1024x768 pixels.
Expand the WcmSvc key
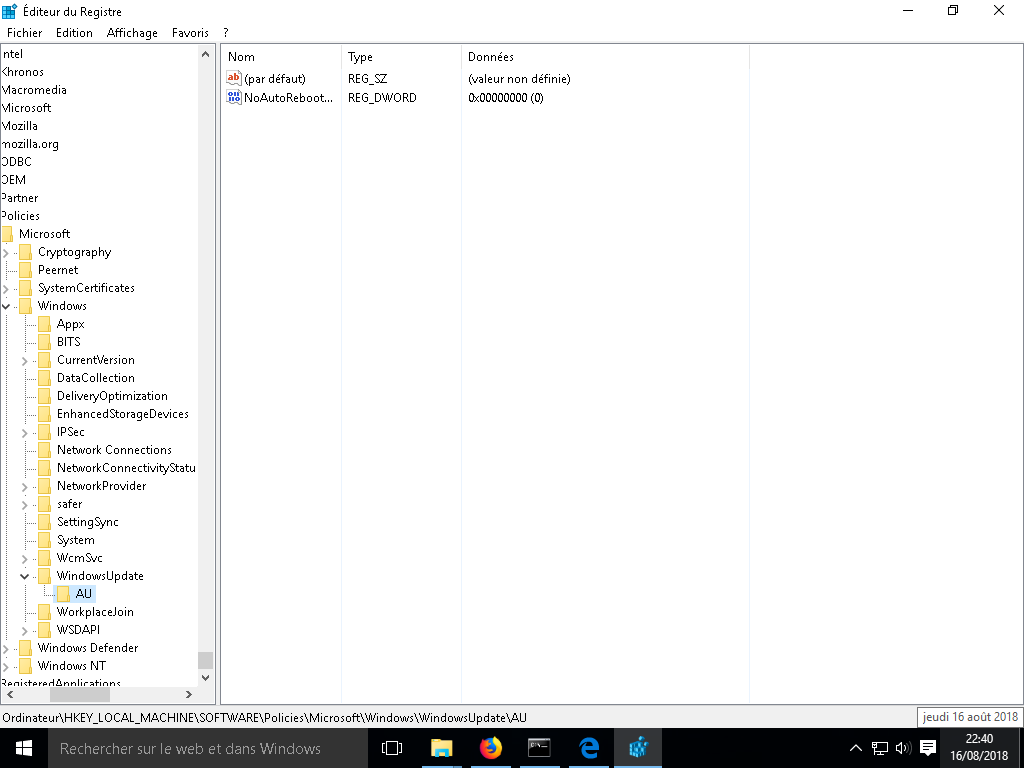click(x=25, y=558)
